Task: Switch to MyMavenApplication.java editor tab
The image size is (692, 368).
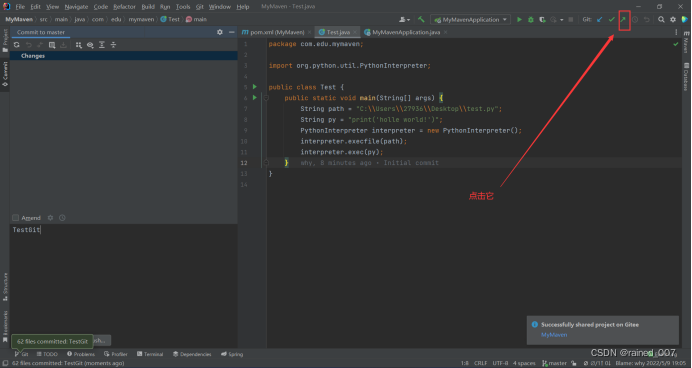Action: point(406,32)
